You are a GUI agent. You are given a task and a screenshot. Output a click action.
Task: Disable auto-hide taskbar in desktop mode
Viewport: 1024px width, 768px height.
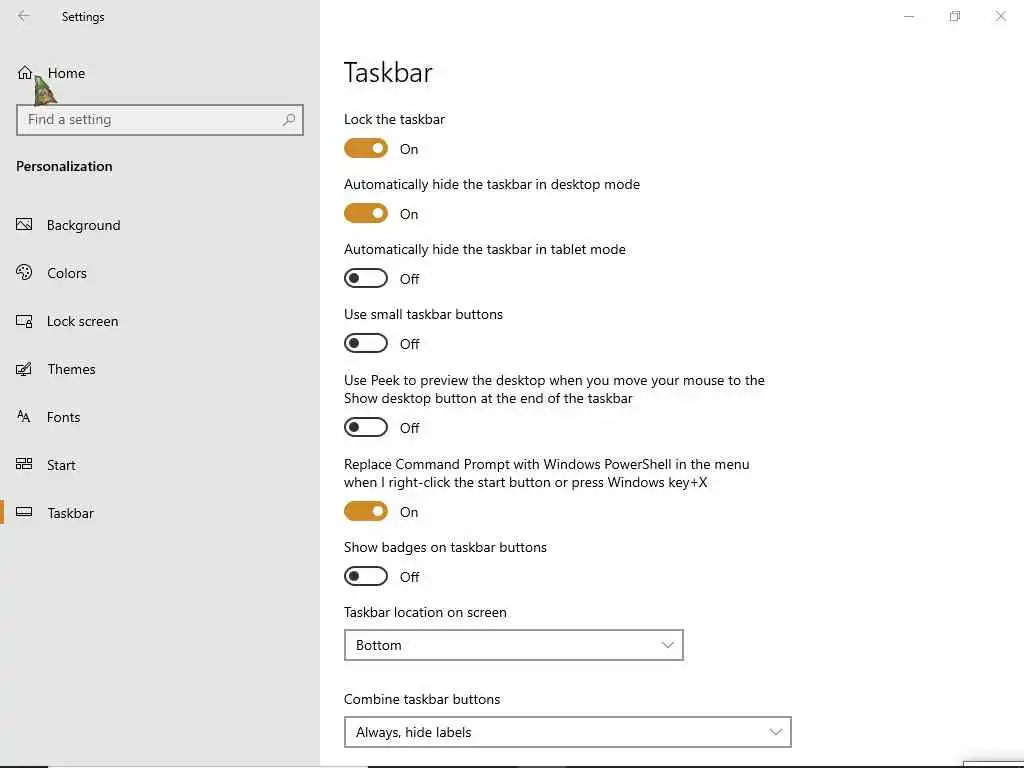point(366,214)
